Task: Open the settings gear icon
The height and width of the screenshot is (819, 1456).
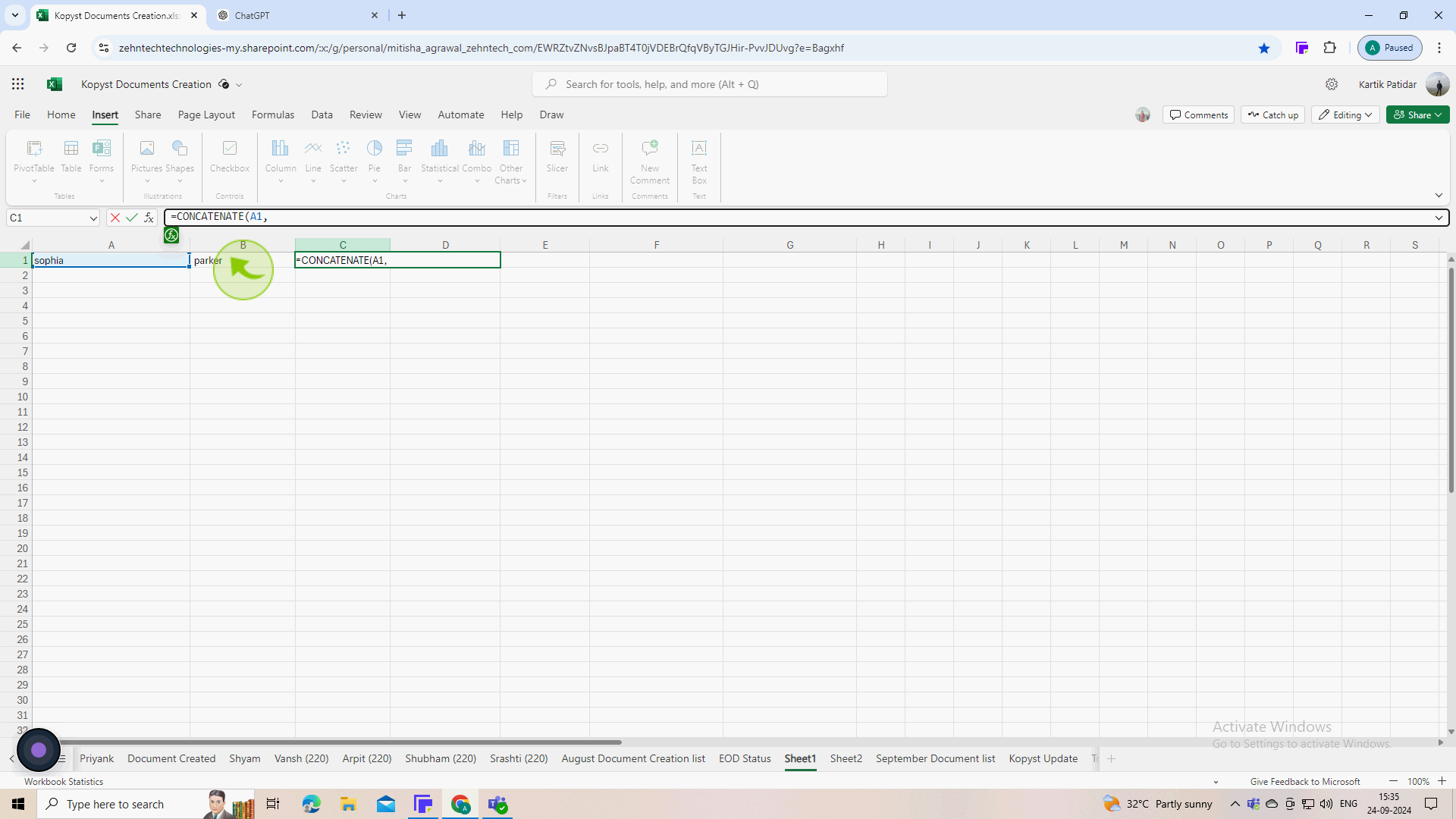Action: pyautogui.click(x=1332, y=84)
